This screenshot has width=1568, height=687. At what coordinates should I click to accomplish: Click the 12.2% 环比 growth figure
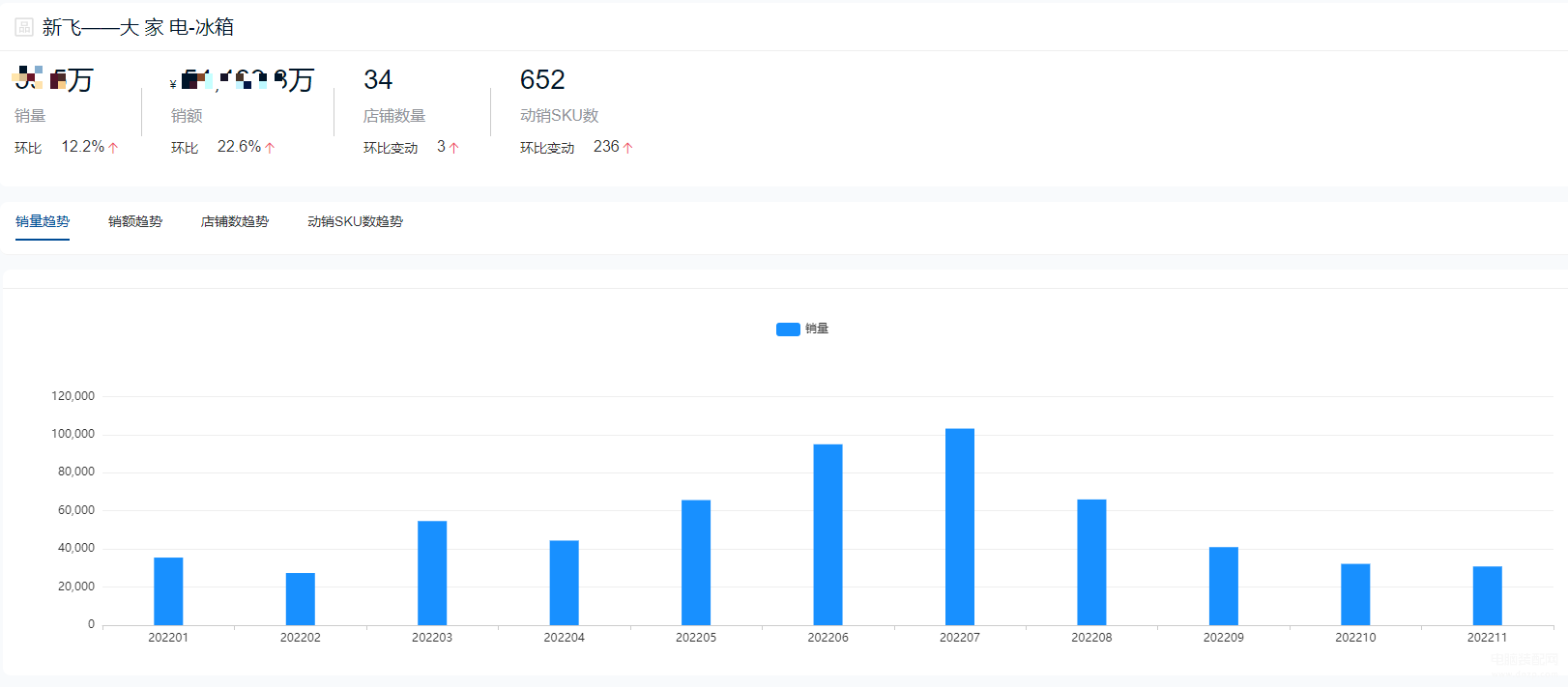(x=83, y=147)
